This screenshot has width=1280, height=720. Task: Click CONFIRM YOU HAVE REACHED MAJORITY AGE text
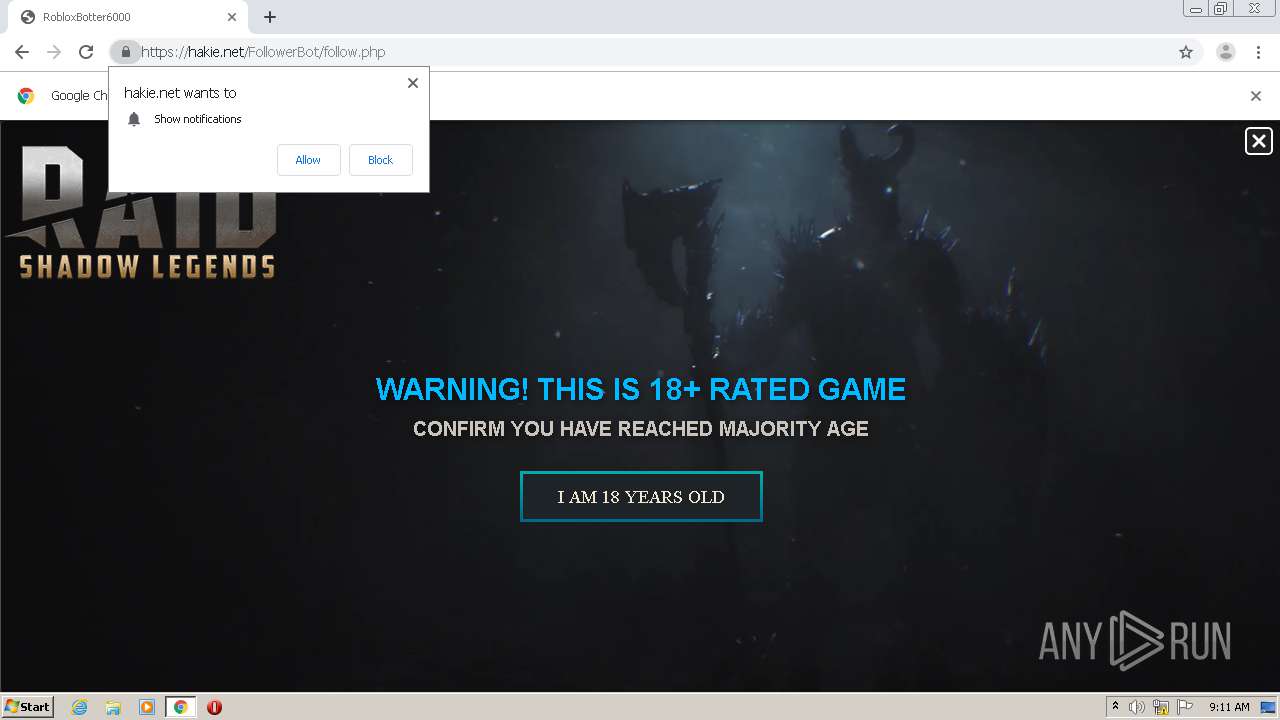click(641, 429)
